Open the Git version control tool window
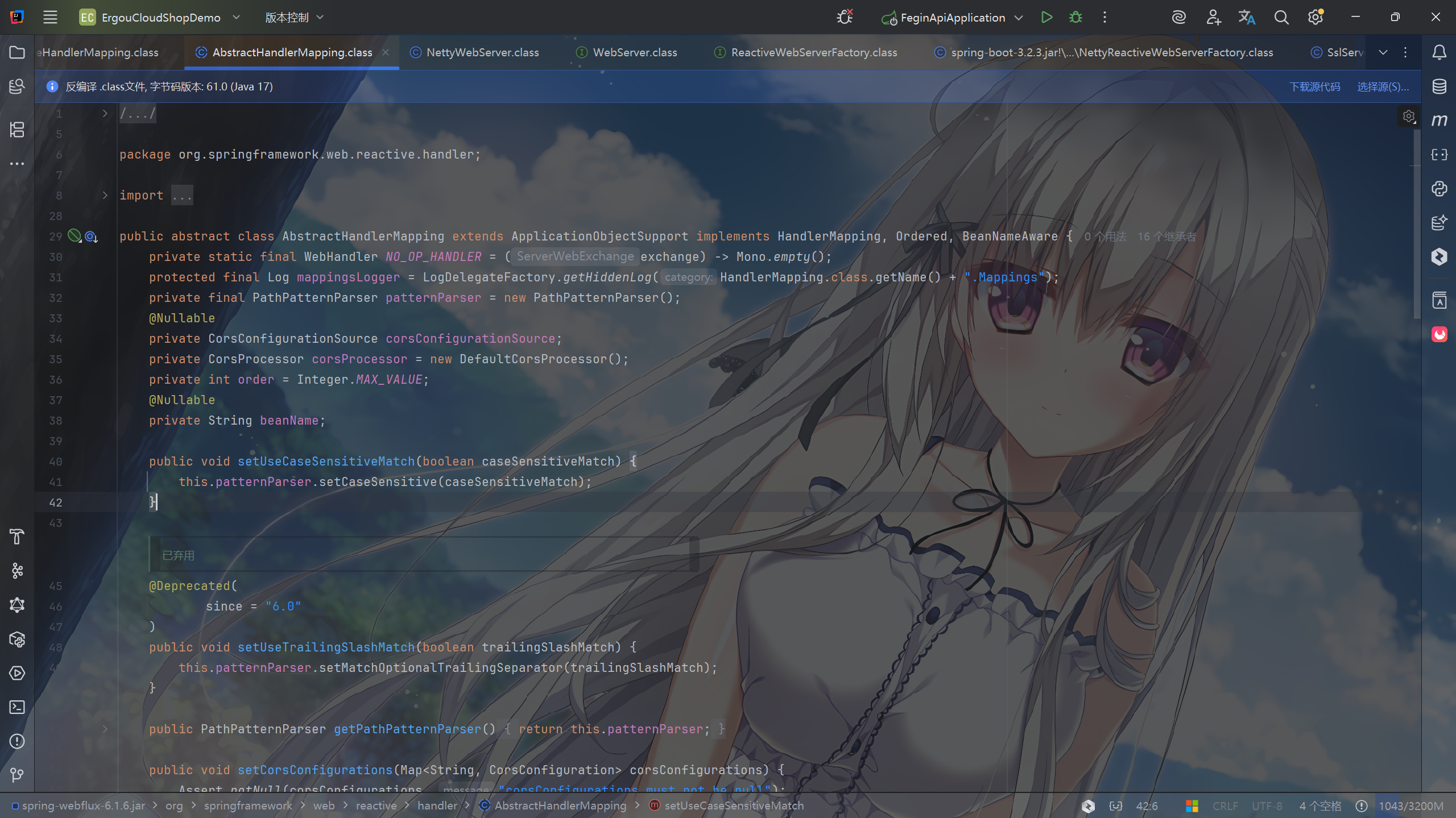 click(17, 775)
